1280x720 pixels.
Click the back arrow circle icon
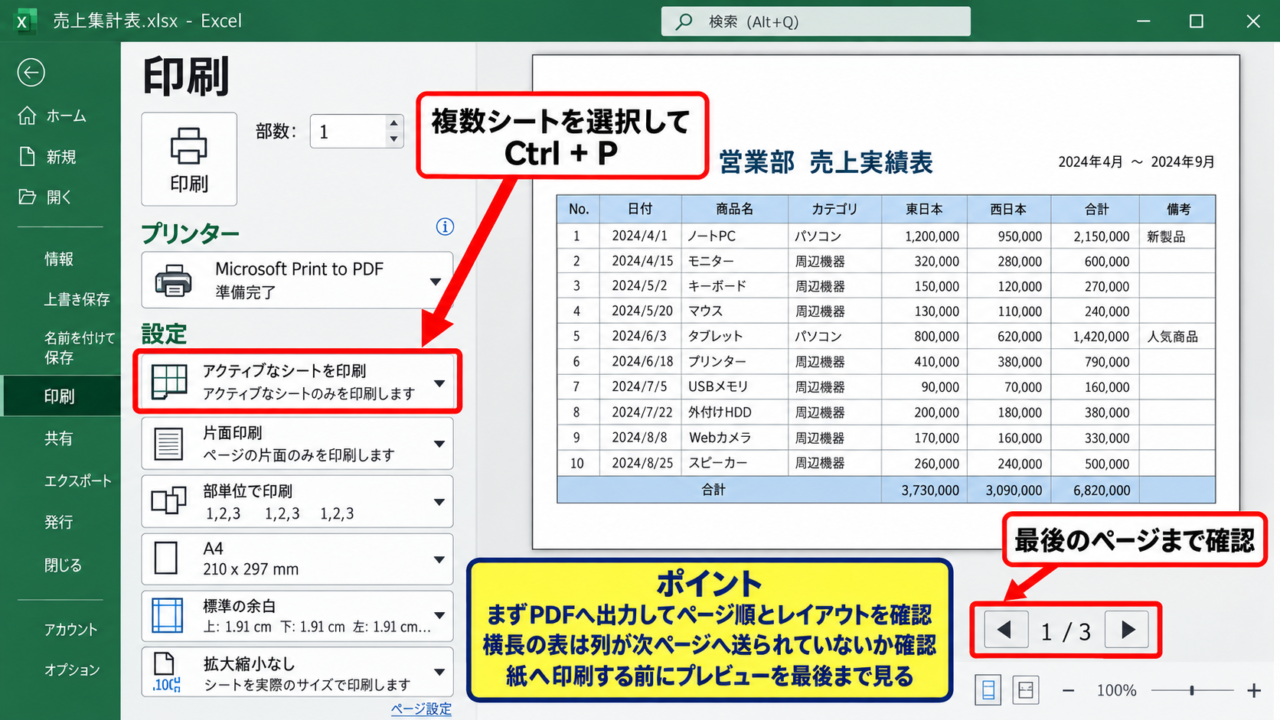tap(31, 72)
